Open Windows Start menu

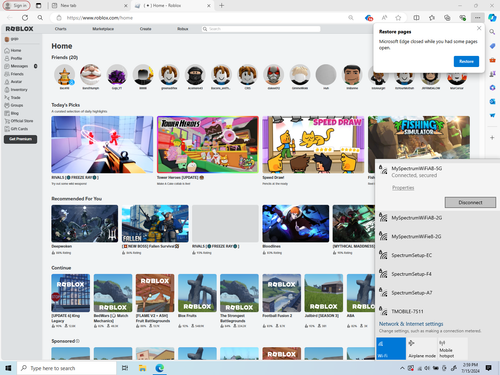click(x=8, y=368)
